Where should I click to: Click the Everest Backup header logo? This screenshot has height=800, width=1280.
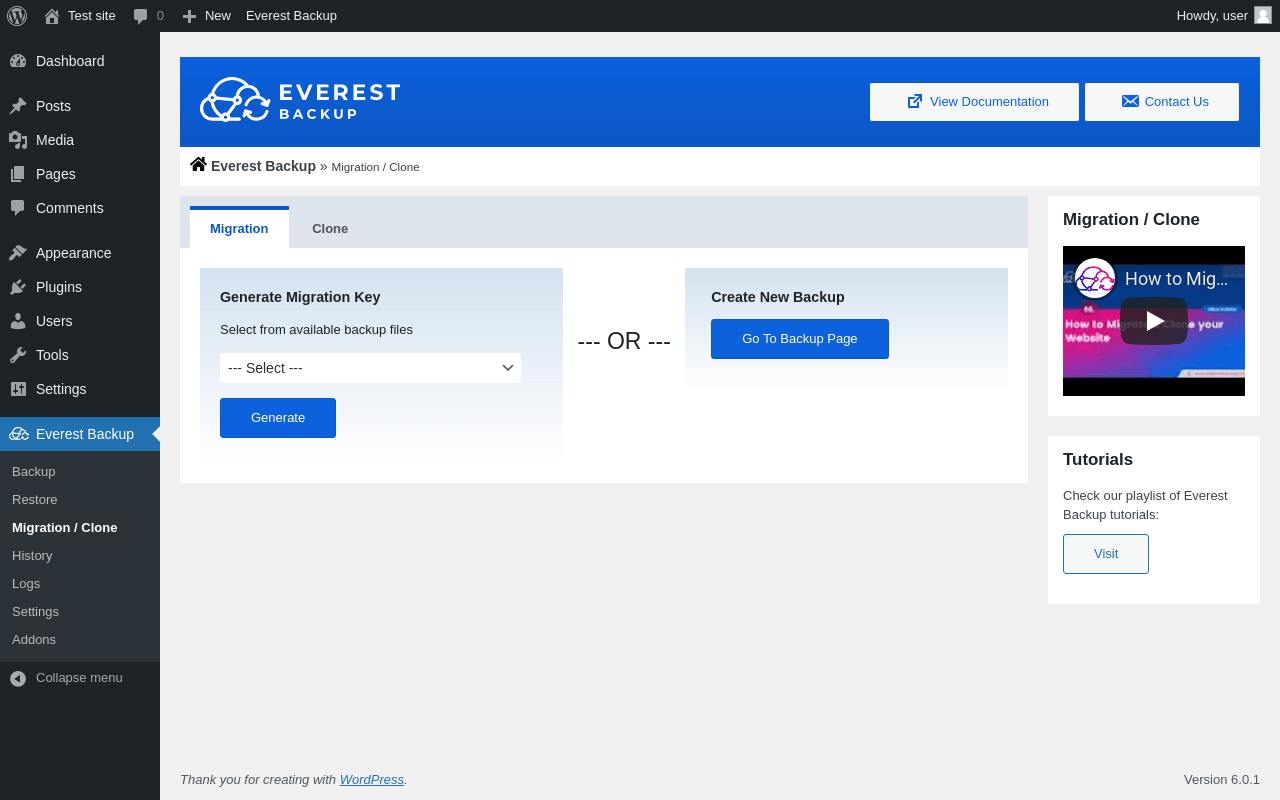(x=300, y=100)
